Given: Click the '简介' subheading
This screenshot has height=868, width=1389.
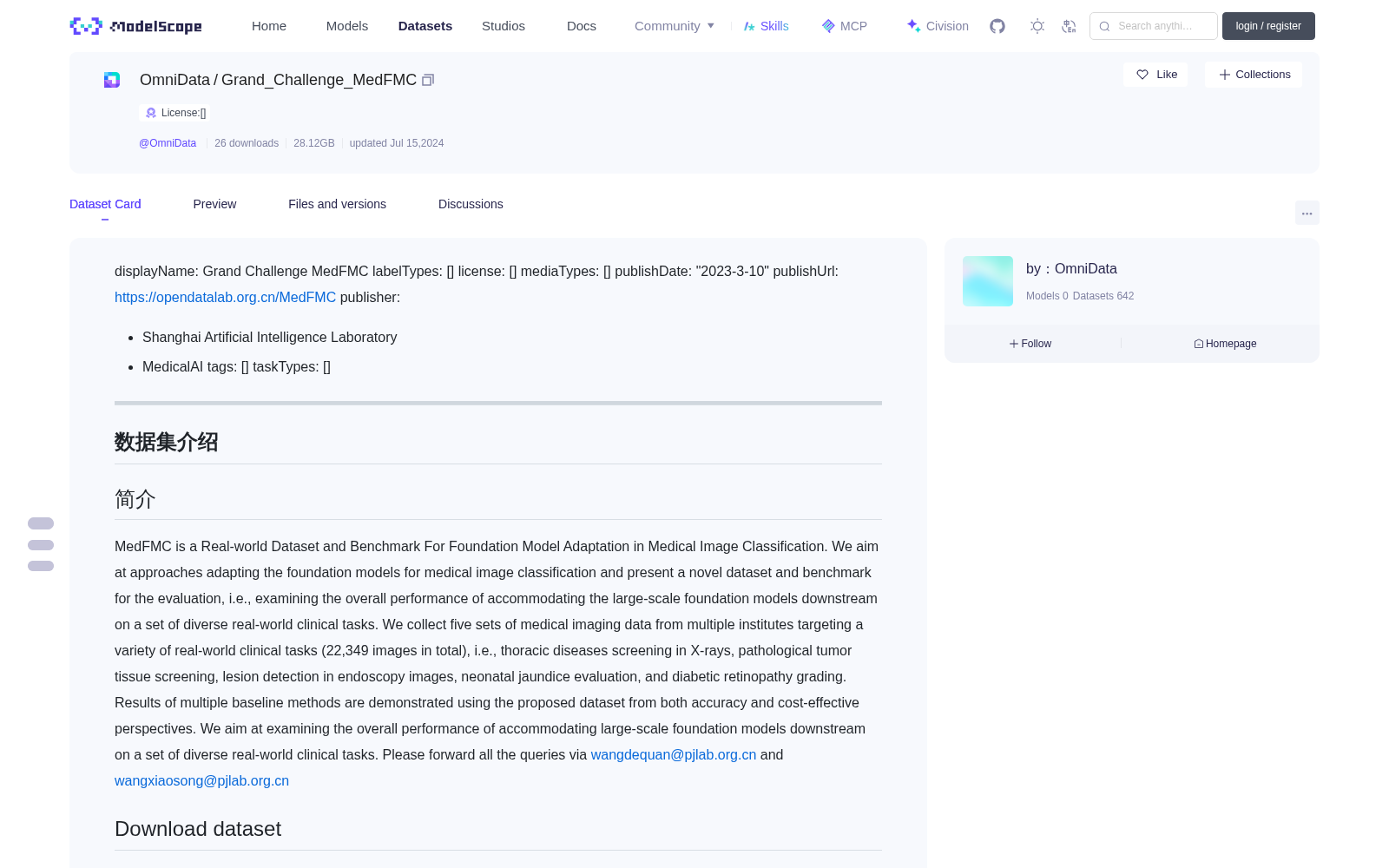Looking at the screenshot, I should point(135,499).
